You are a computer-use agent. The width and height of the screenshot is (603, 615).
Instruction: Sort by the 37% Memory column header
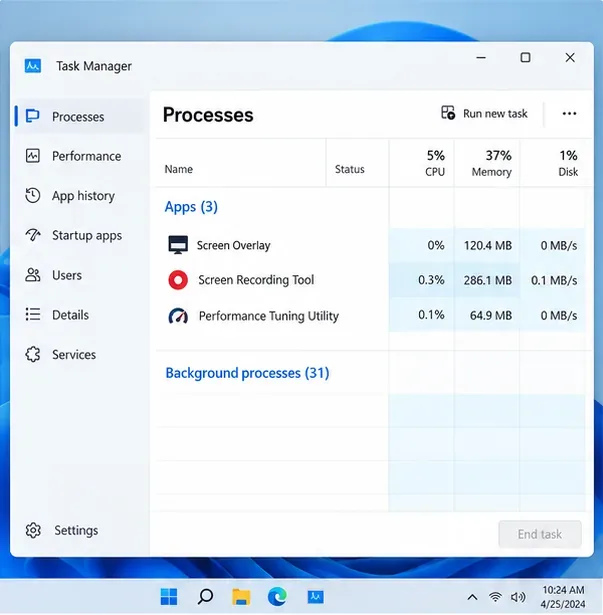492,163
